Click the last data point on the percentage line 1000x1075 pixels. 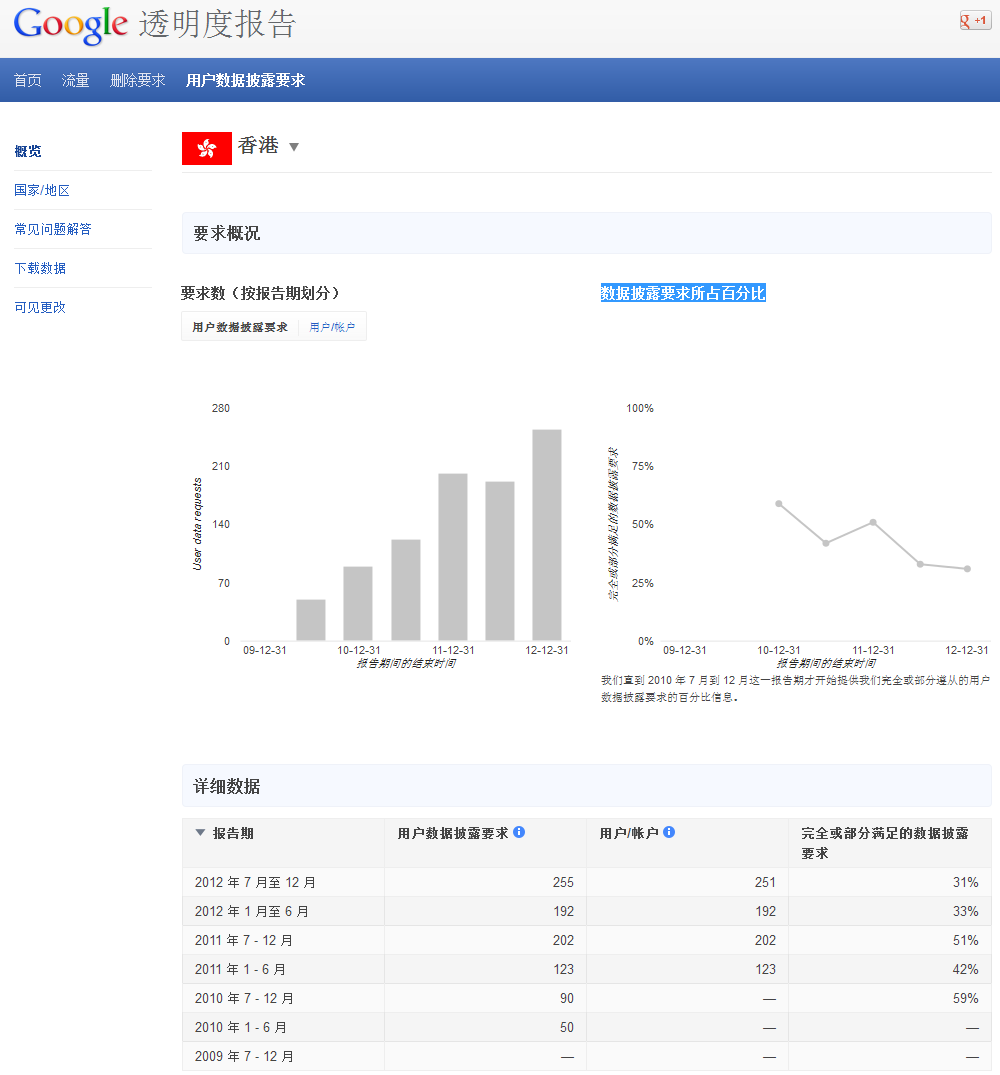click(967, 568)
